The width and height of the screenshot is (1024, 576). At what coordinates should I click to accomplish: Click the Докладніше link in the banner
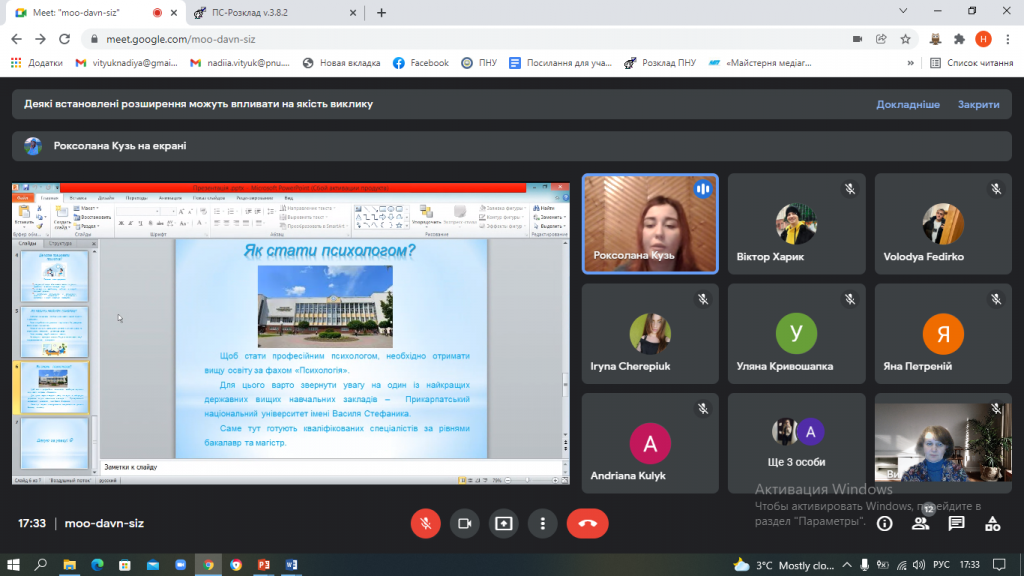[907, 104]
